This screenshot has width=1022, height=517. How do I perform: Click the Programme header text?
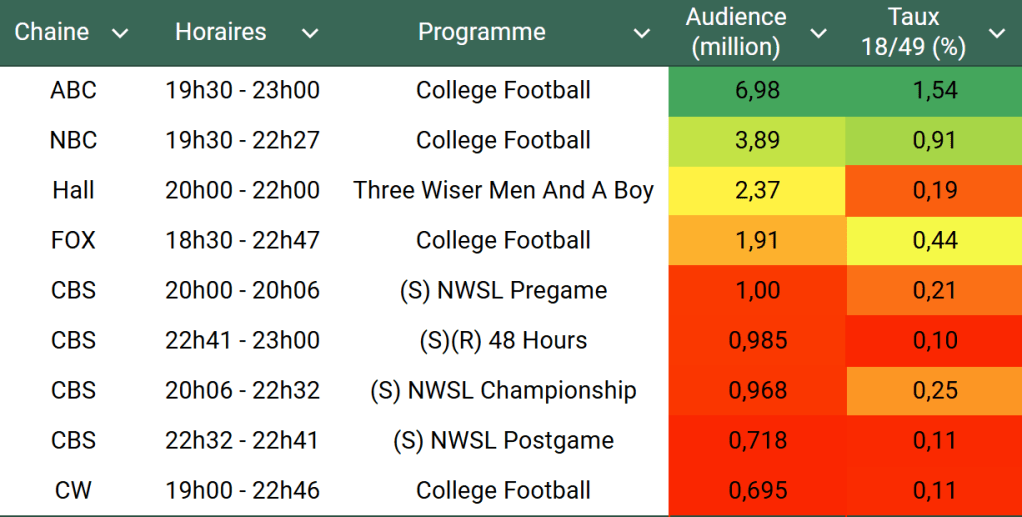tap(482, 32)
